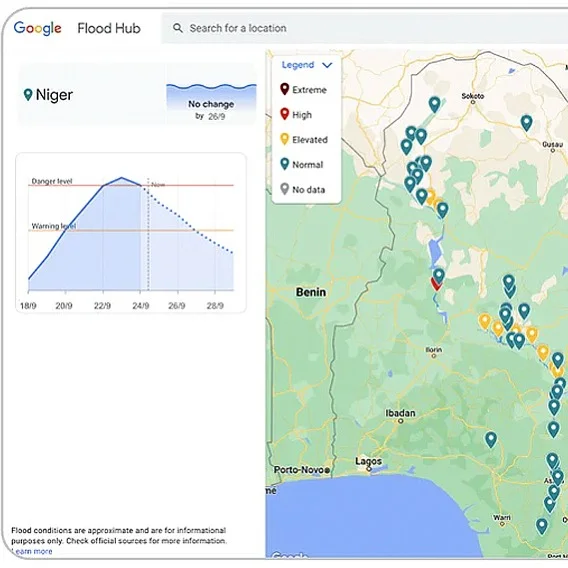
Task: Collapse the Legend dropdown chevron
Action: pyautogui.click(x=327, y=65)
